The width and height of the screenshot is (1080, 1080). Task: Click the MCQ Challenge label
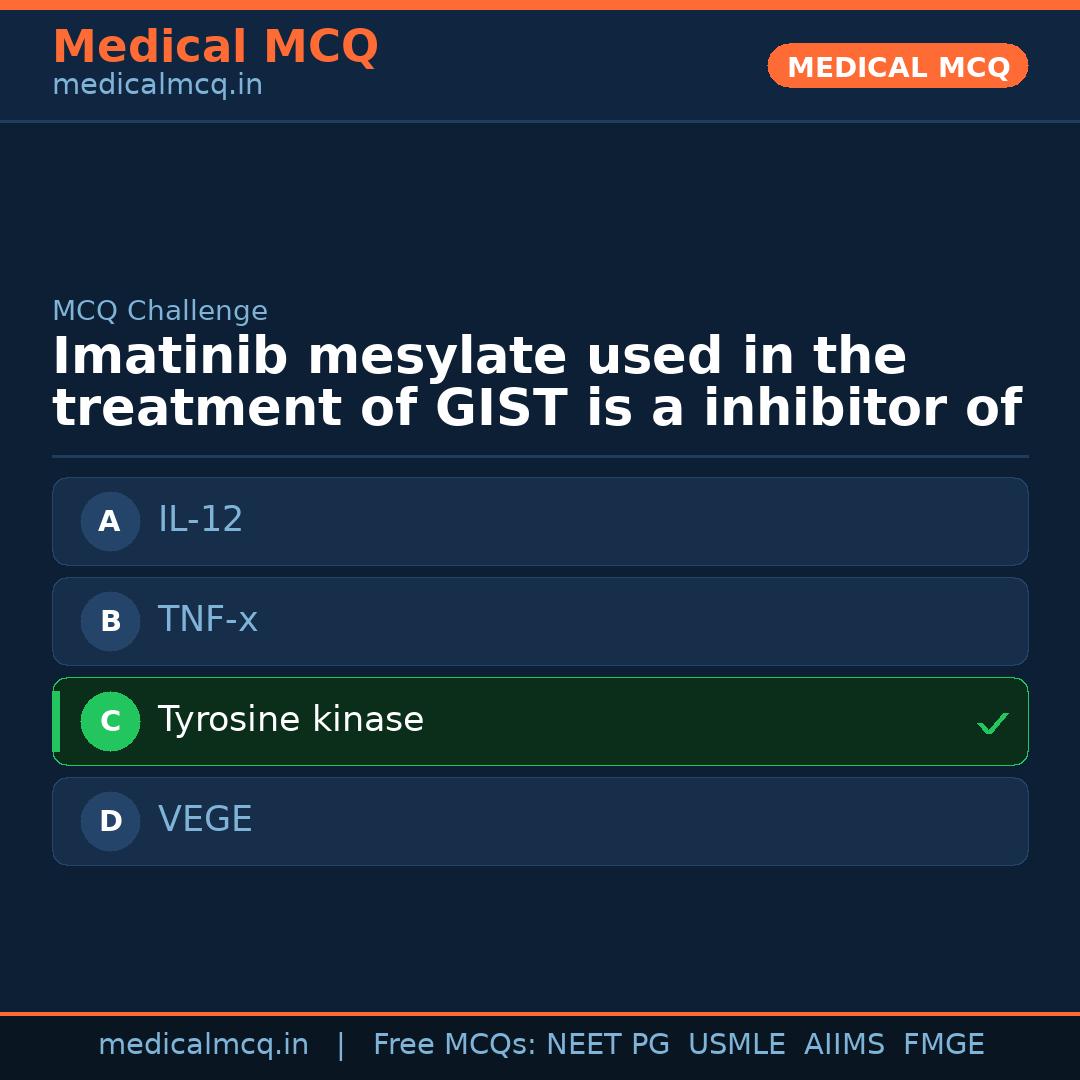point(160,311)
